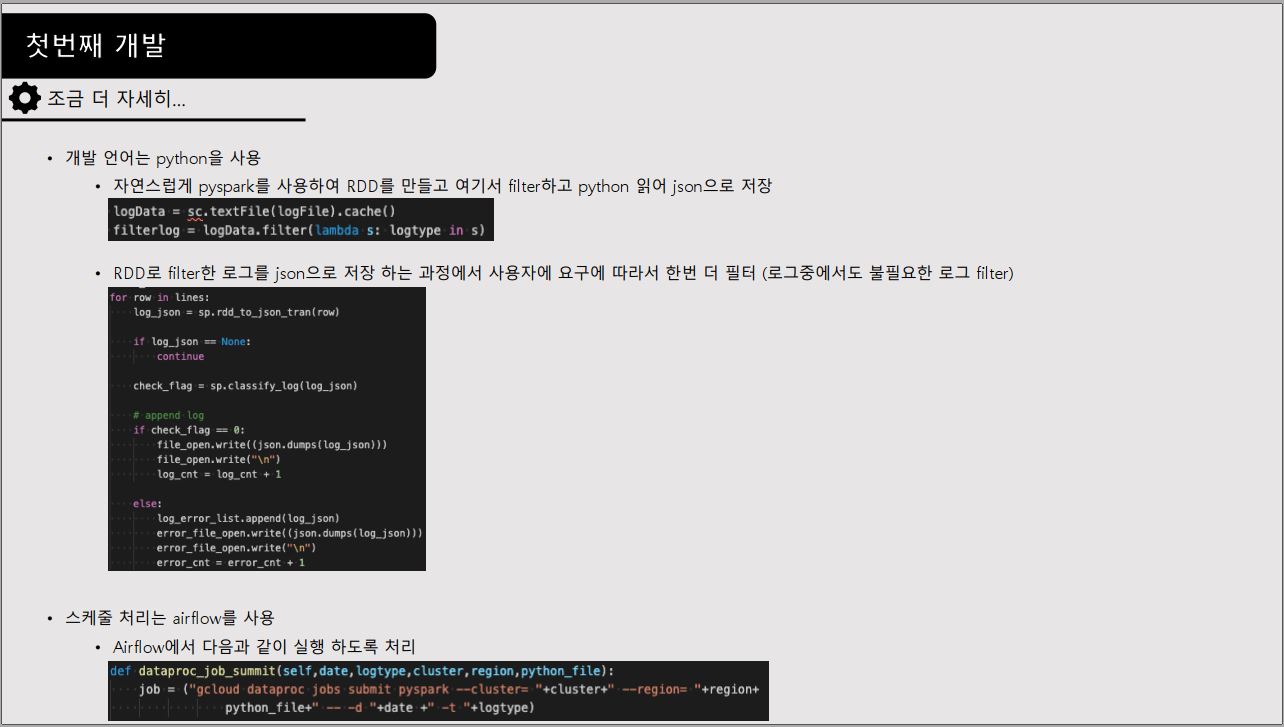Viewport: 1284px width, 727px height.
Task: Click the continue statement in the code
Action: click(180, 356)
